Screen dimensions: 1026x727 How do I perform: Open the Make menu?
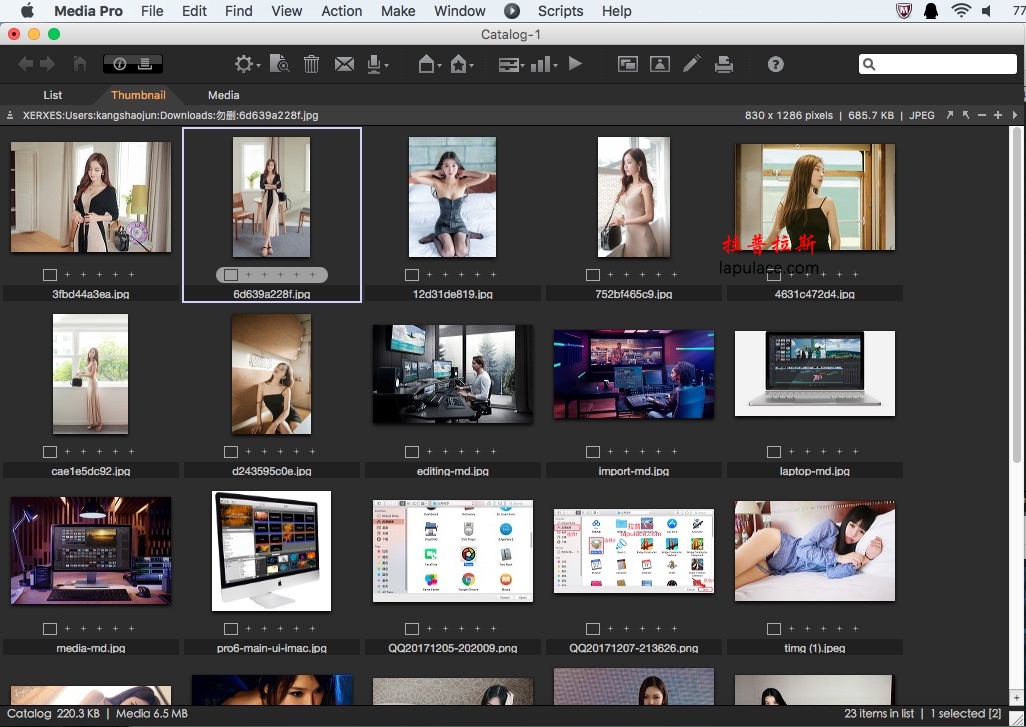(x=398, y=11)
